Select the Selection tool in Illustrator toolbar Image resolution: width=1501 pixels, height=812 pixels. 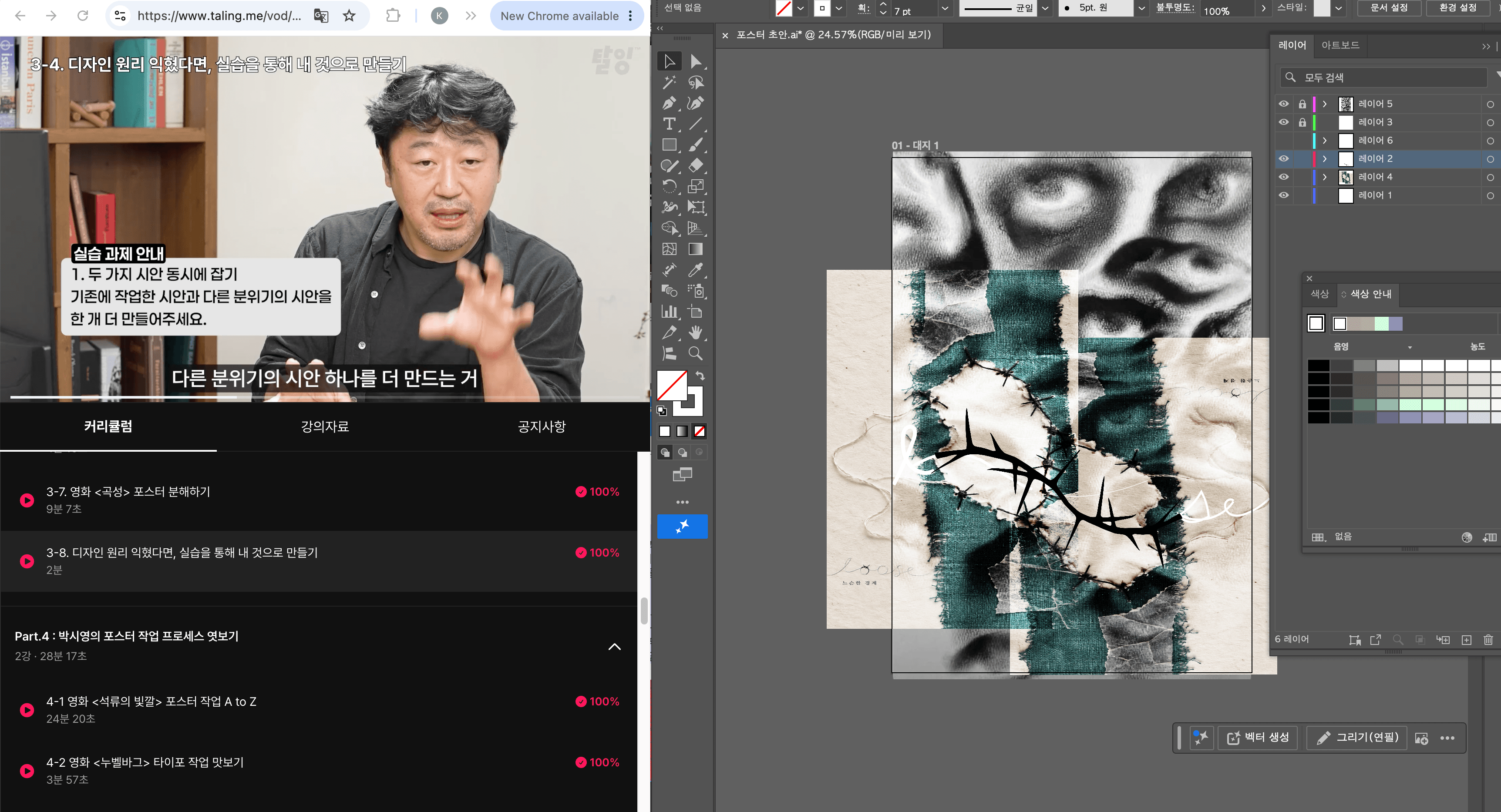(x=669, y=62)
